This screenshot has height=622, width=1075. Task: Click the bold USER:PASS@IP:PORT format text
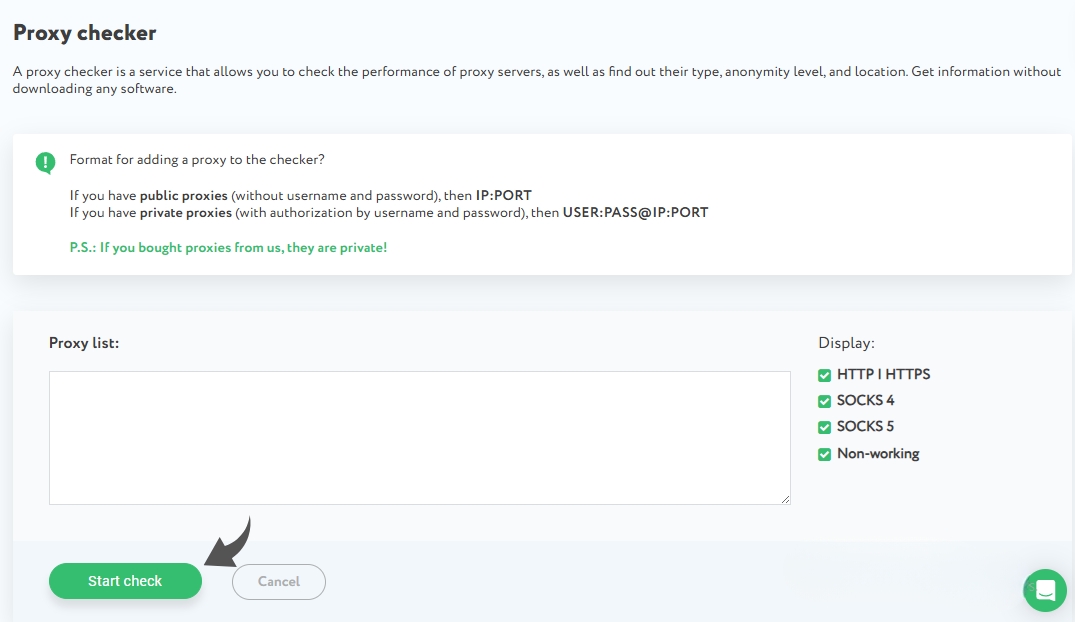click(635, 213)
